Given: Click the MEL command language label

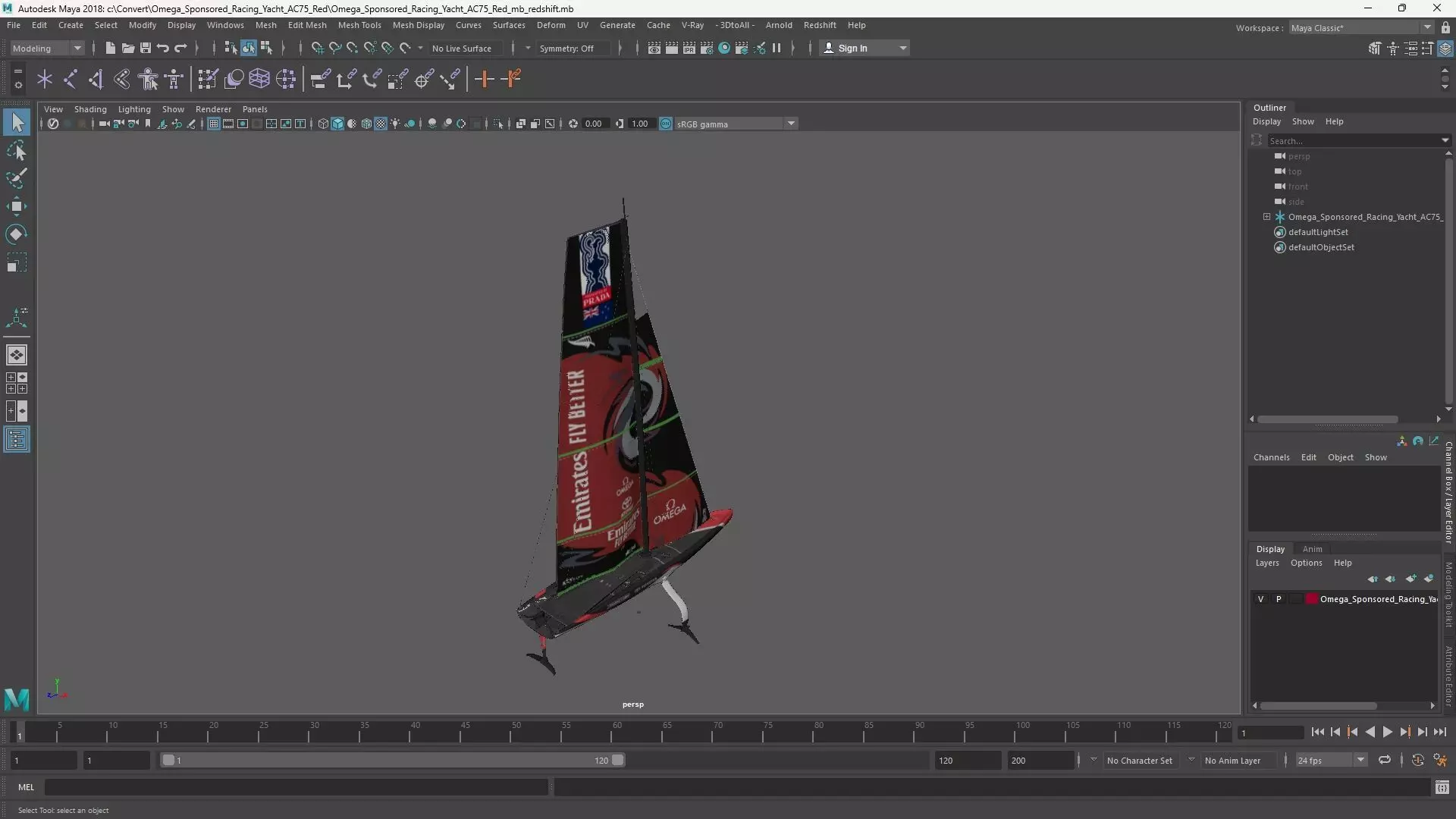Looking at the screenshot, I should click(x=26, y=787).
